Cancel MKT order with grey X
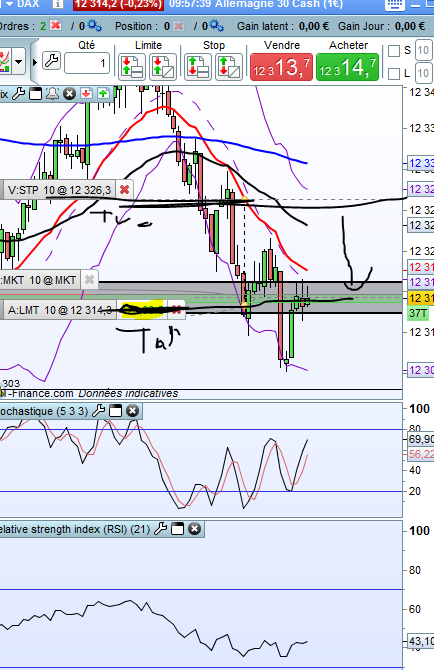This screenshot has height=670, width=434. tap(89, 280)
